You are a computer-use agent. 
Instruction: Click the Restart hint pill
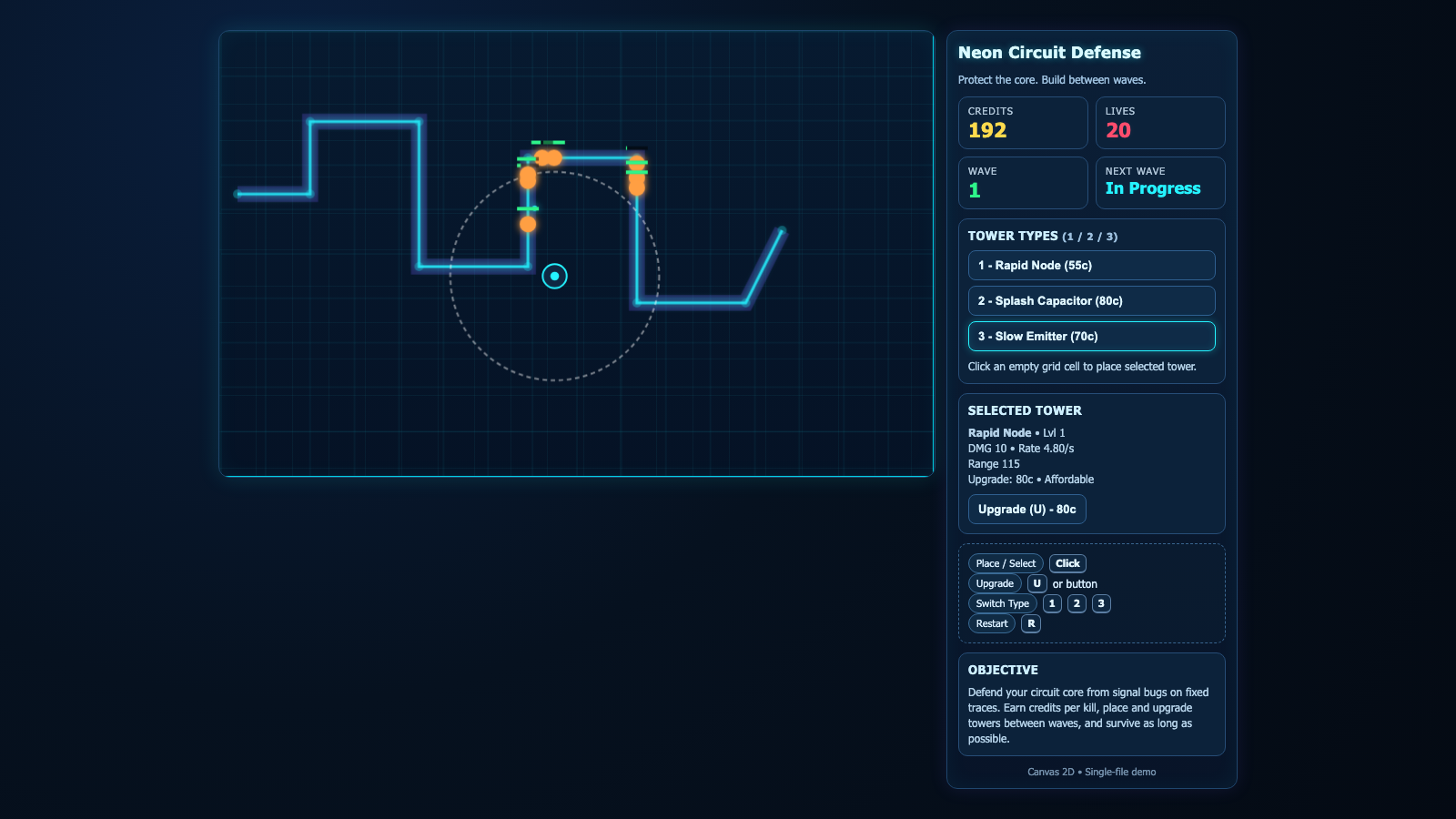992,624
